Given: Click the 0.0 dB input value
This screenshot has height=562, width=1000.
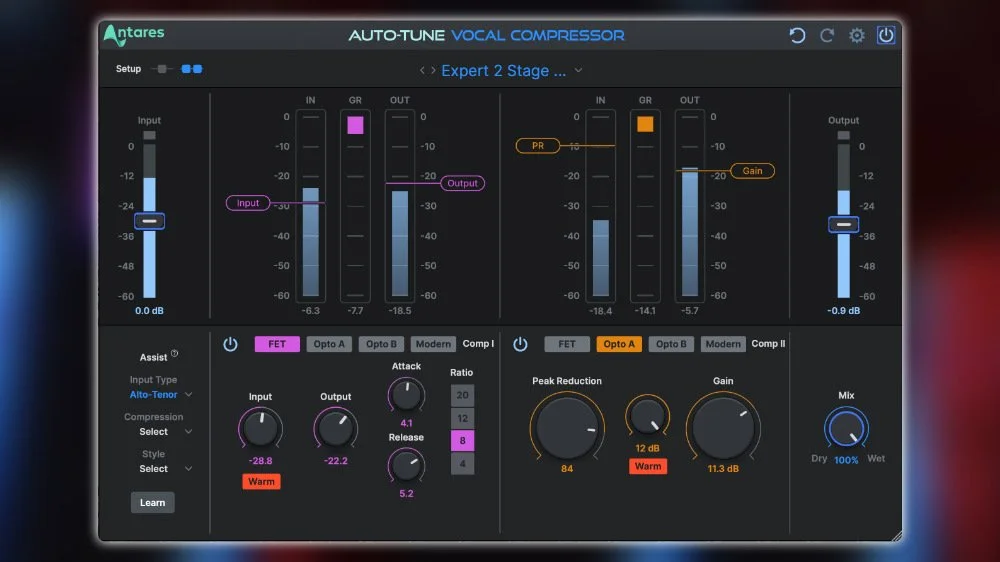Looking at the screenshot, I should [149, 311].
